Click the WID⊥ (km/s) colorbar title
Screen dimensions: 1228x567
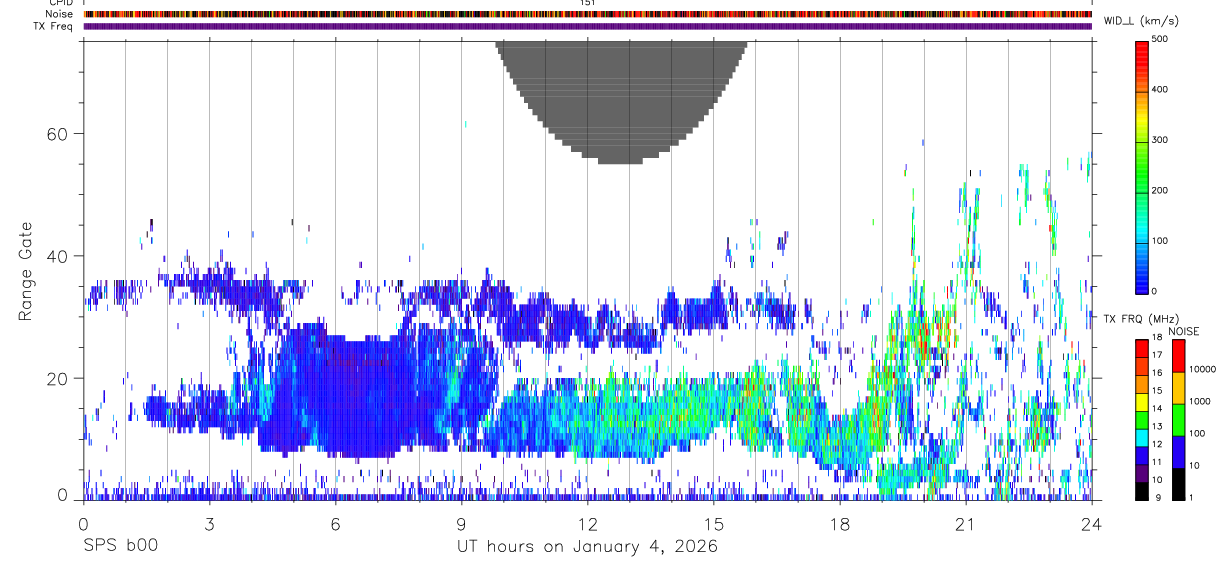click(x=1140, y=21)
